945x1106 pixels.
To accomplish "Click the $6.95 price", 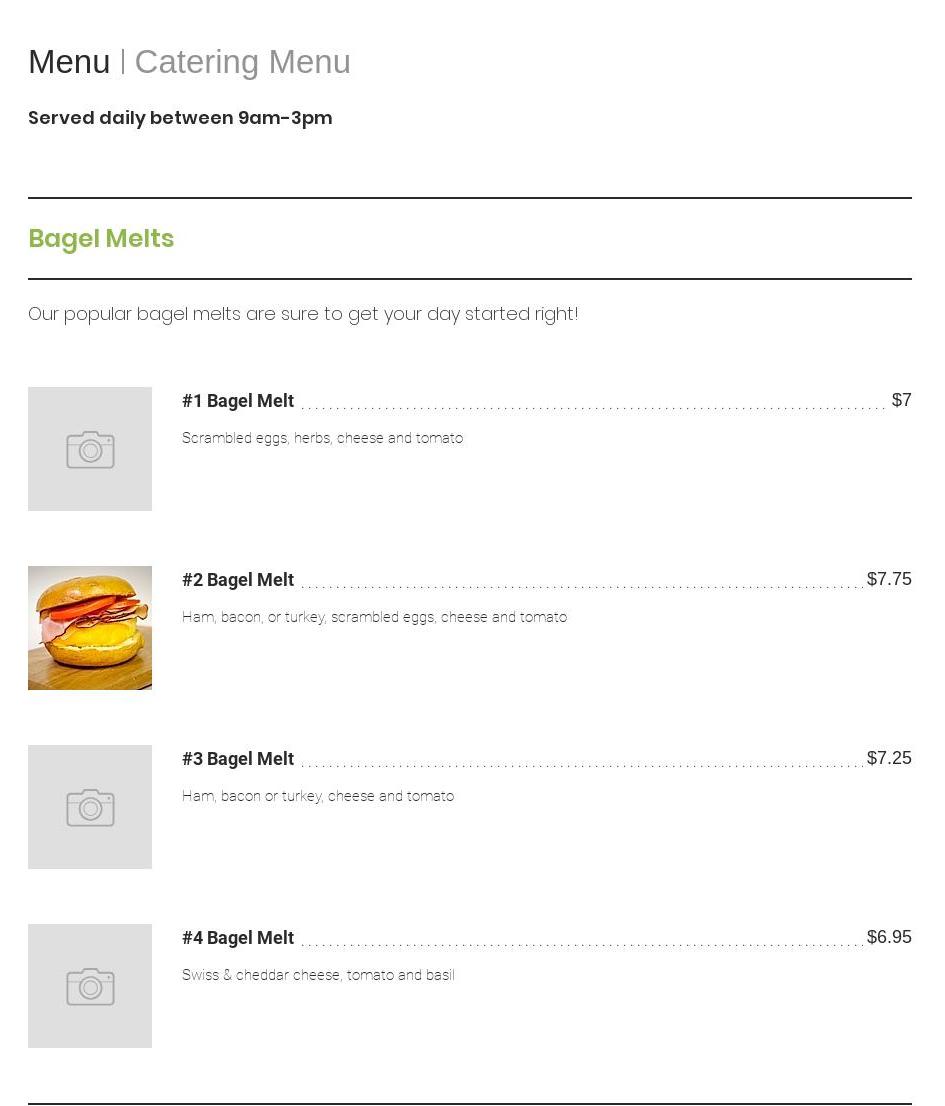I will [x=889, y=937].
